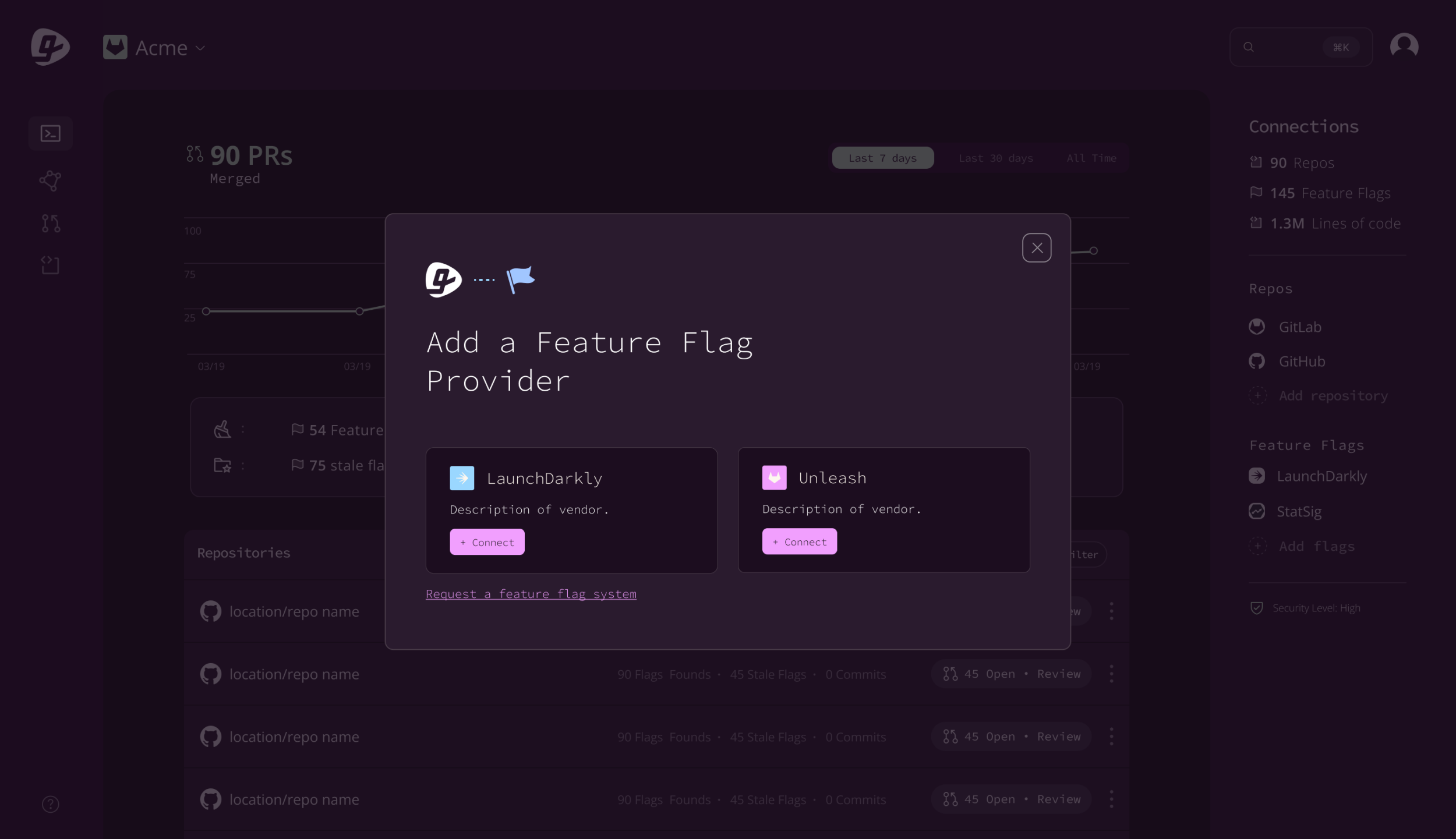Open the Request a feature flag system link
The image size is (1456, 839).
[x=531, y=594]
